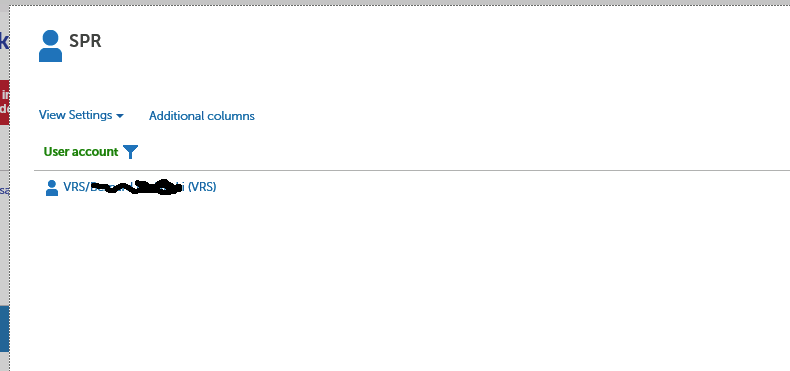Click the dark blue block at bottom left
This screenshot has height=371, width=790.
click(x=5, y=328)
